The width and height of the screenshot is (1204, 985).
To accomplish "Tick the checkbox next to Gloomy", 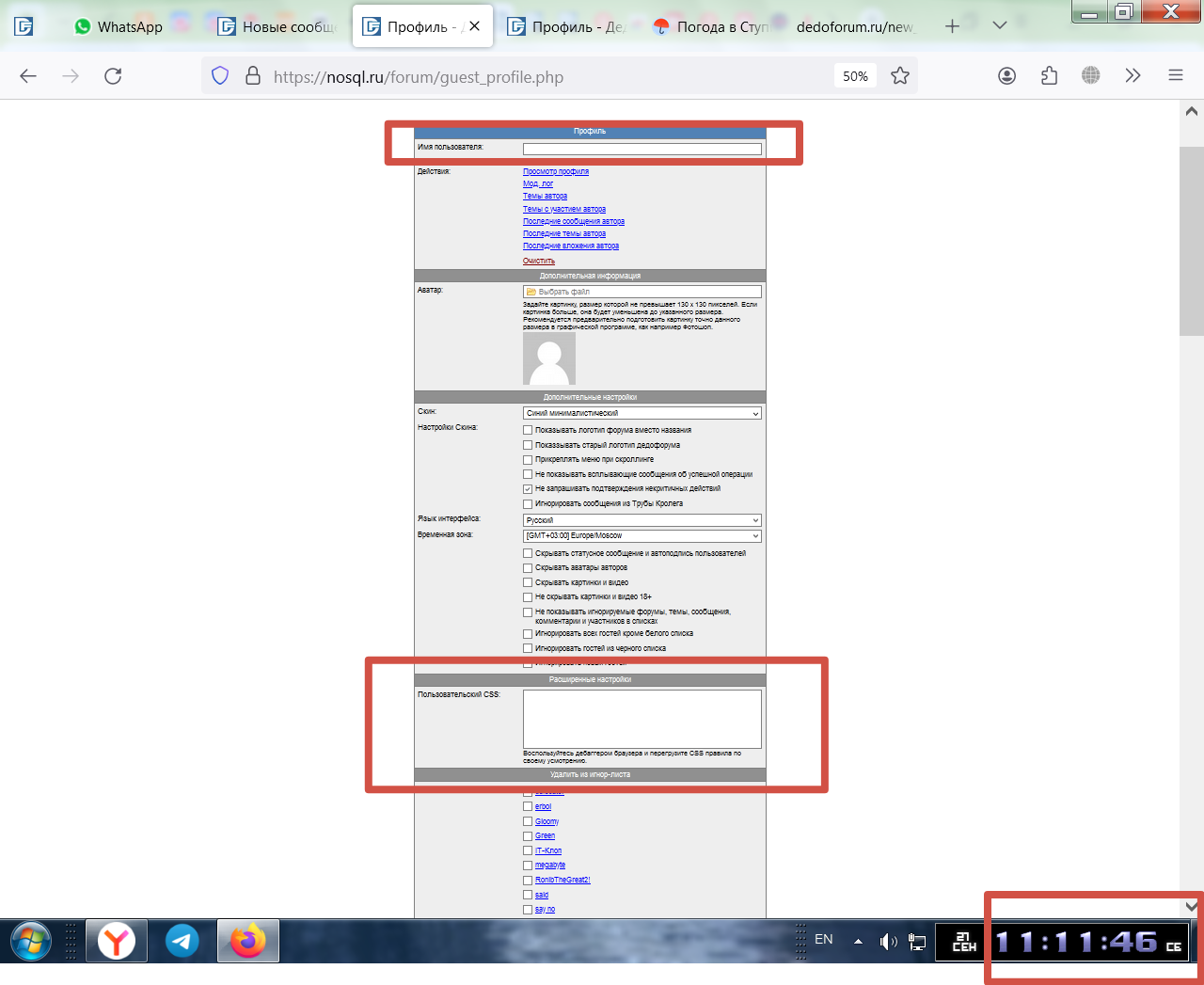I will click(528, 821).
